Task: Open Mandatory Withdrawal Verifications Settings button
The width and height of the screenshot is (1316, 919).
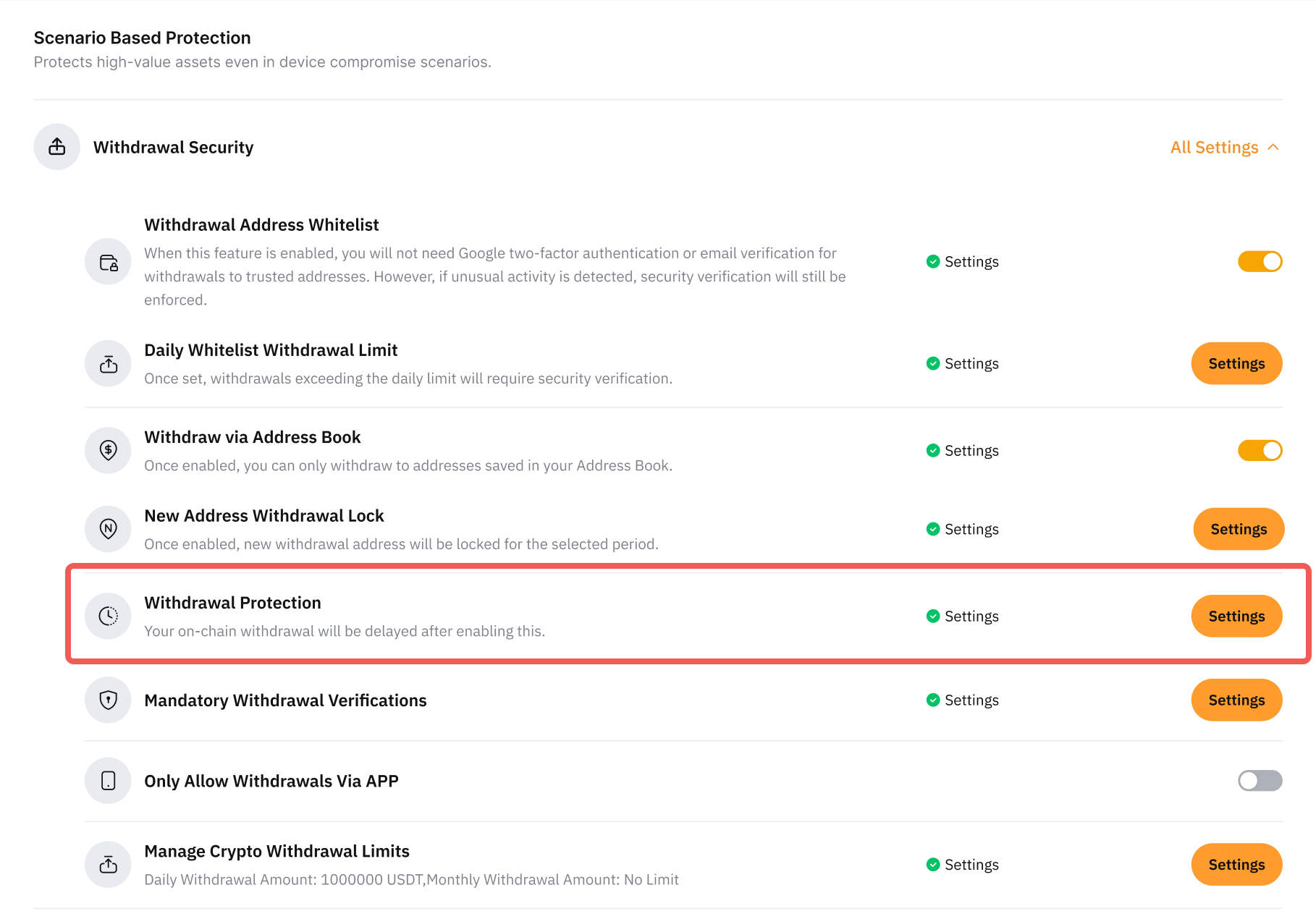Action: click(1236, 700)
